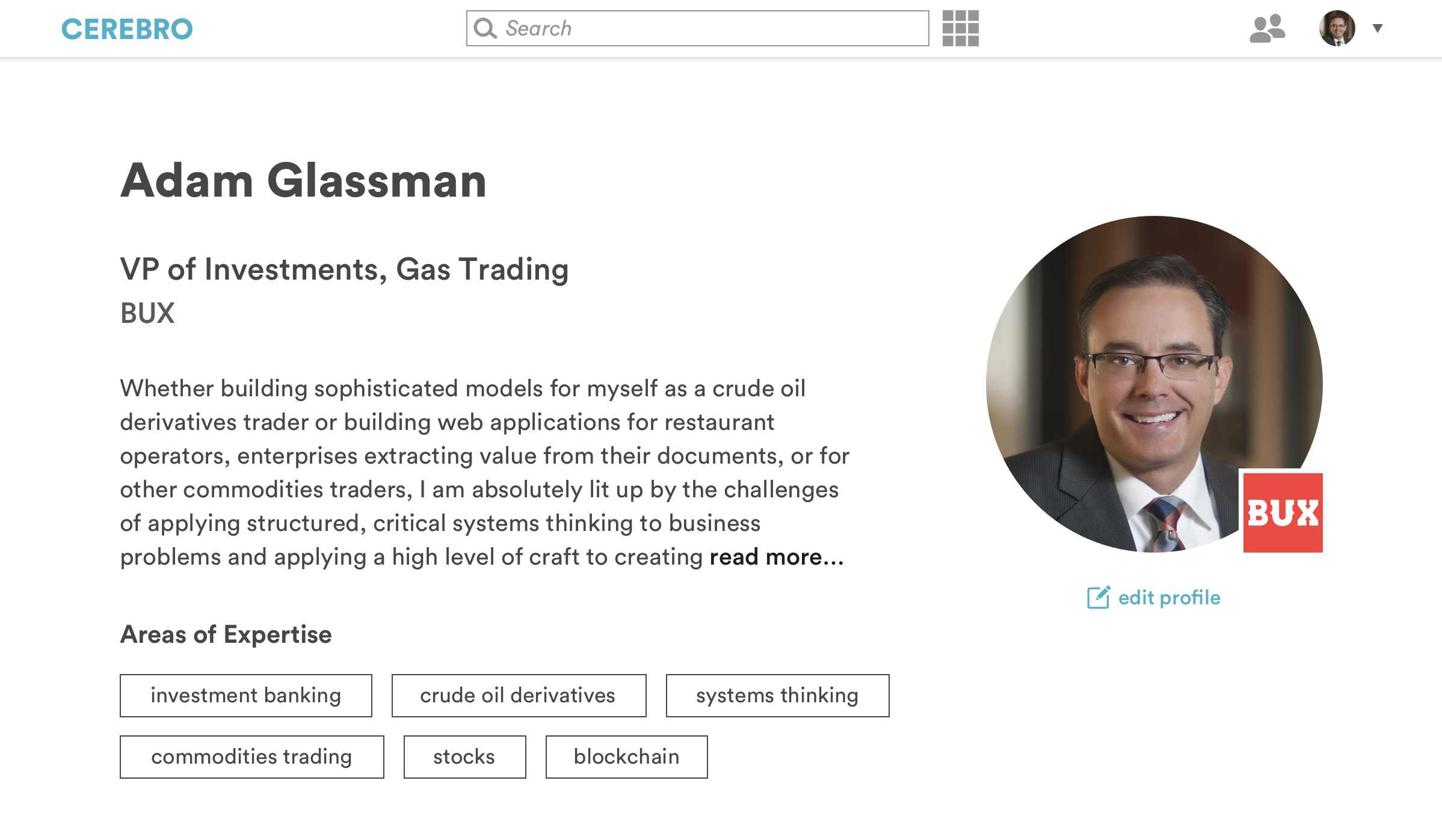Expand bio with read more
Image resolution: width=1442 pixels, height=840 pixels.
[776, 557]
